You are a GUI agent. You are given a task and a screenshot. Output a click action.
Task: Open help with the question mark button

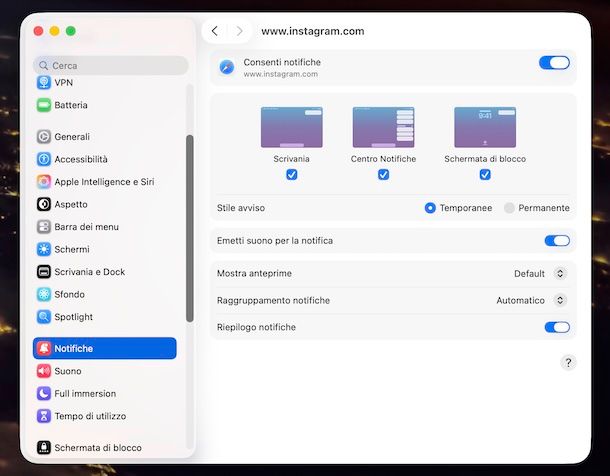[568, 362]
